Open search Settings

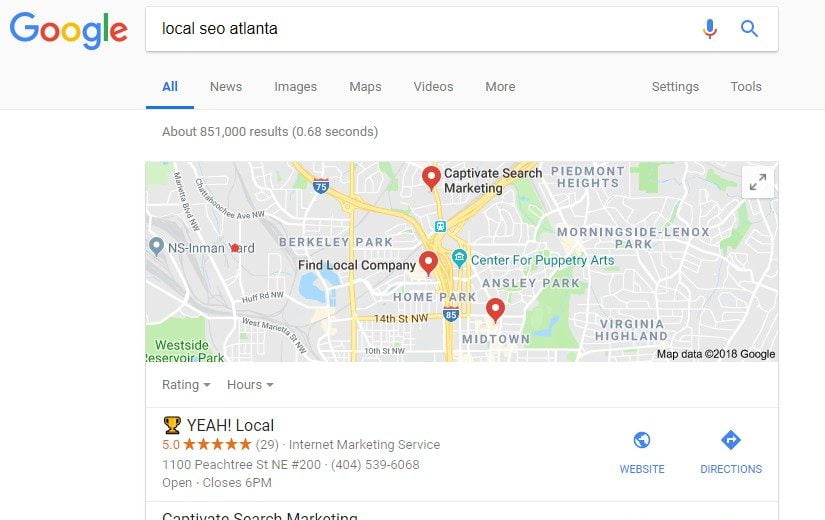(675, 86)
